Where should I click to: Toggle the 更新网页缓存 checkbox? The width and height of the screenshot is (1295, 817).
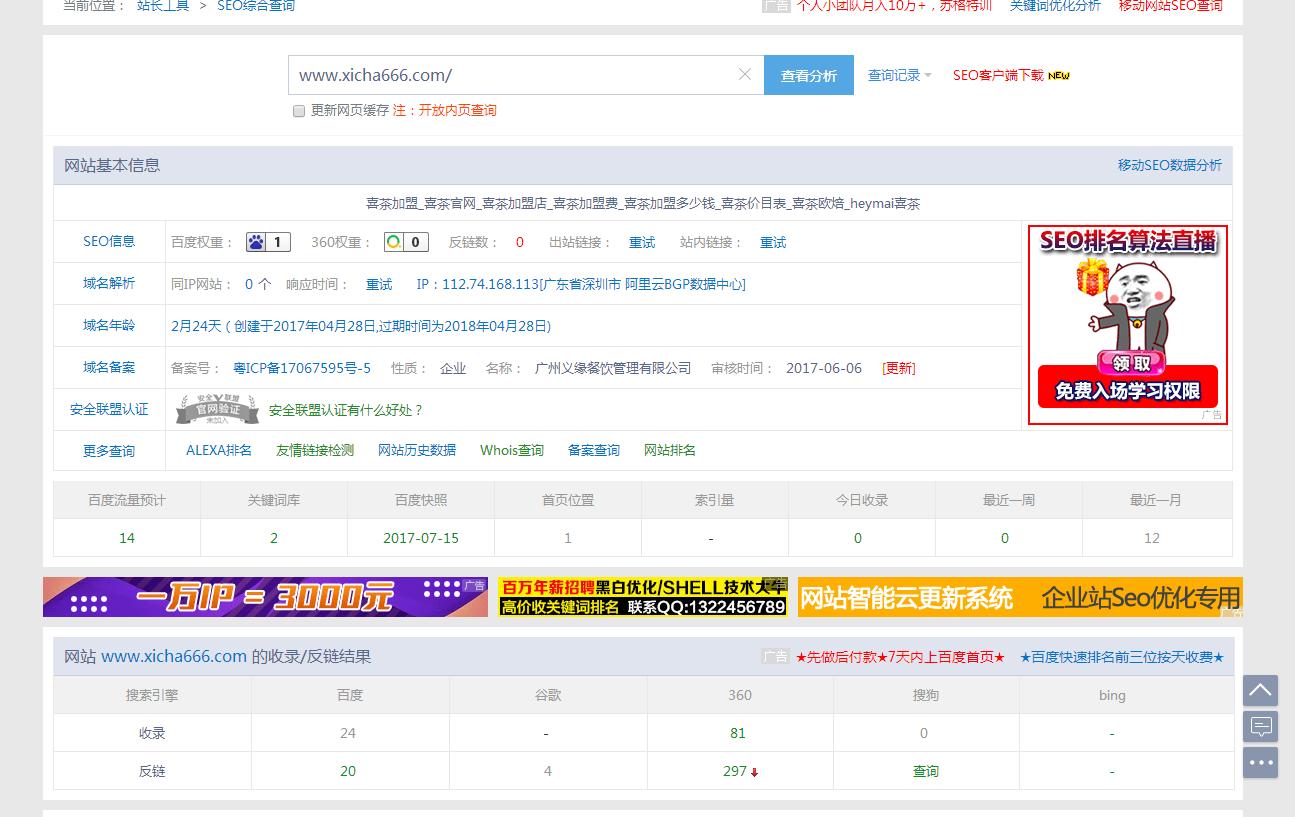tap(298, 111)
